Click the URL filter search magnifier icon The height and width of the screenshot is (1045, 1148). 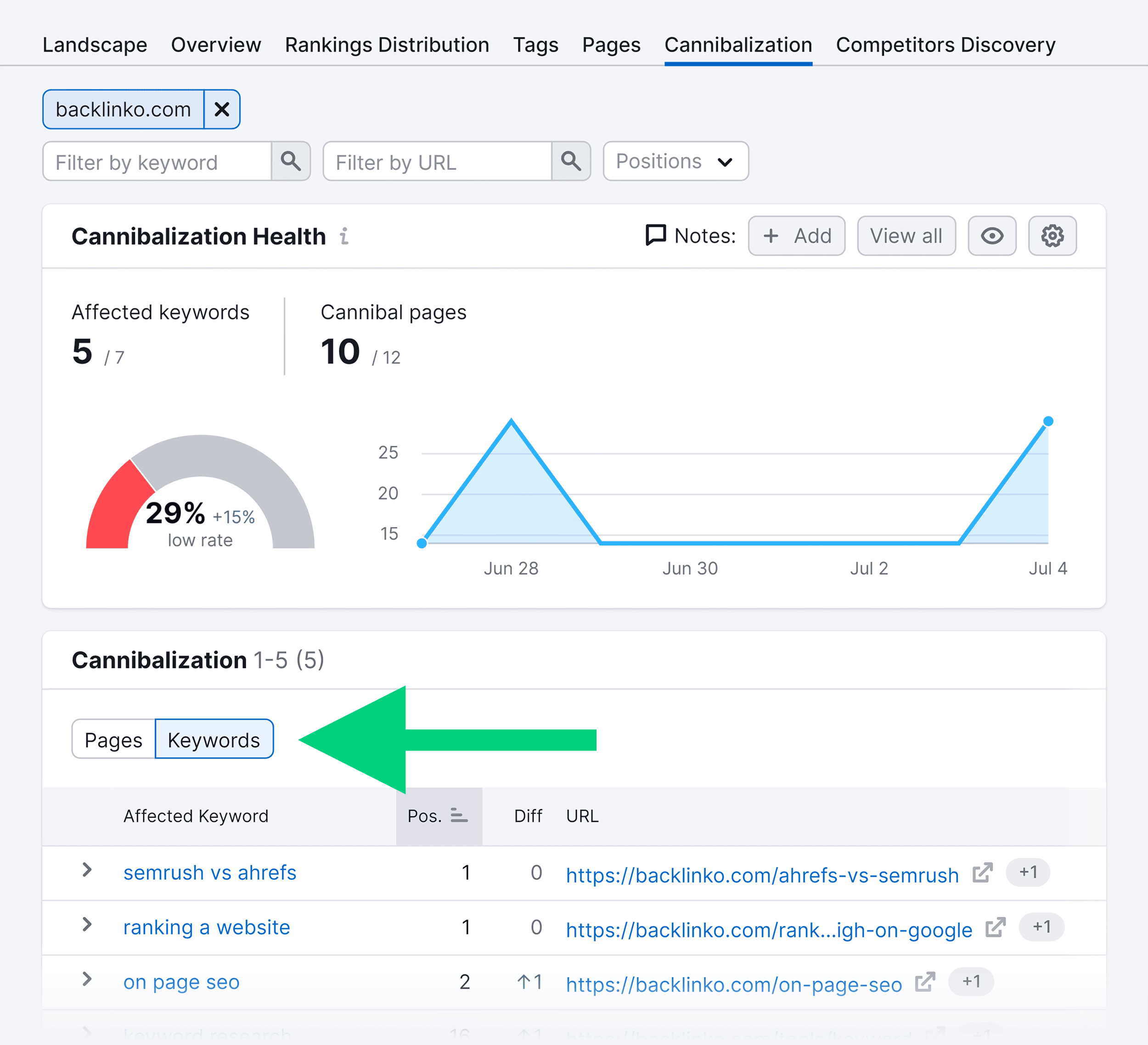pyautogui.click(x=571, y=161)
